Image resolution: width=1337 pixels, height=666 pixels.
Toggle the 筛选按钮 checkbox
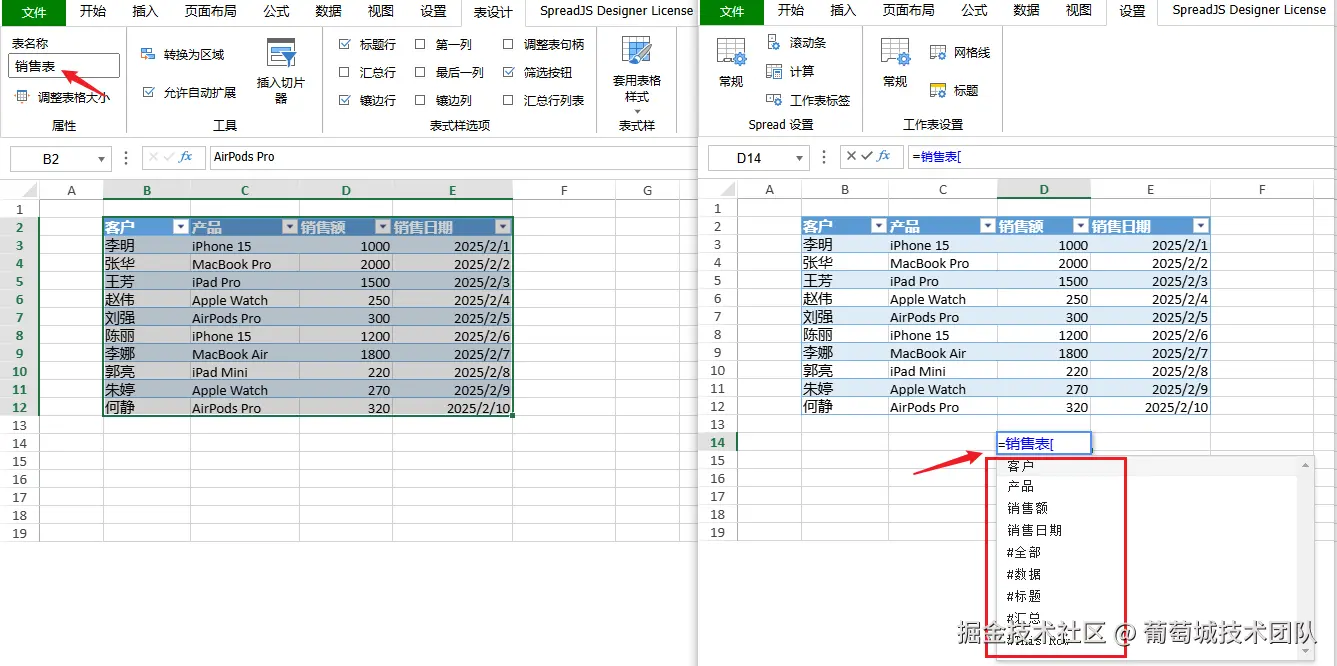pyautogui.click(x=508, y=72)
